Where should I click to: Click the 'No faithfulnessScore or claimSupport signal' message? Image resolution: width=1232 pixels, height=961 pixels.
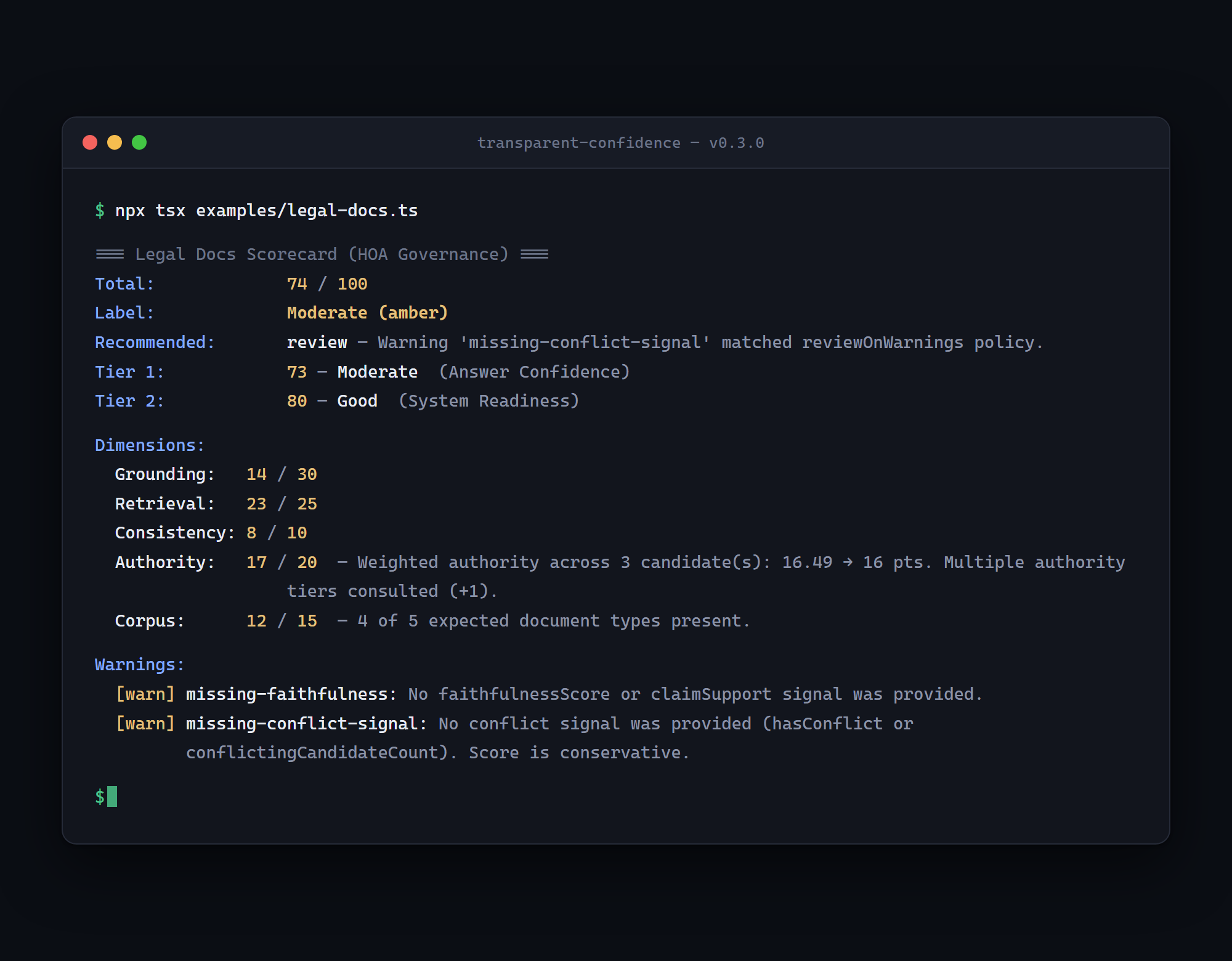point(695,694)
